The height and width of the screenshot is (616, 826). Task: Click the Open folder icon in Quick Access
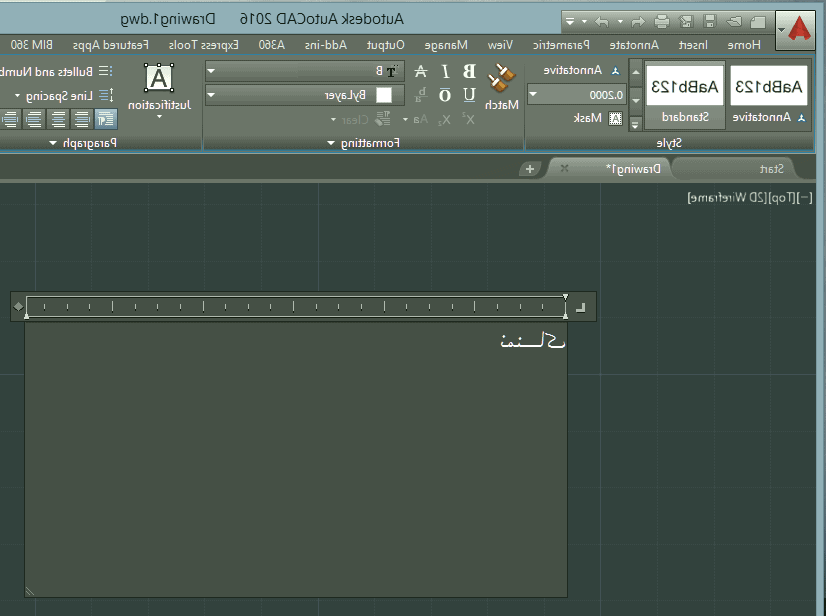pos(734,22)
